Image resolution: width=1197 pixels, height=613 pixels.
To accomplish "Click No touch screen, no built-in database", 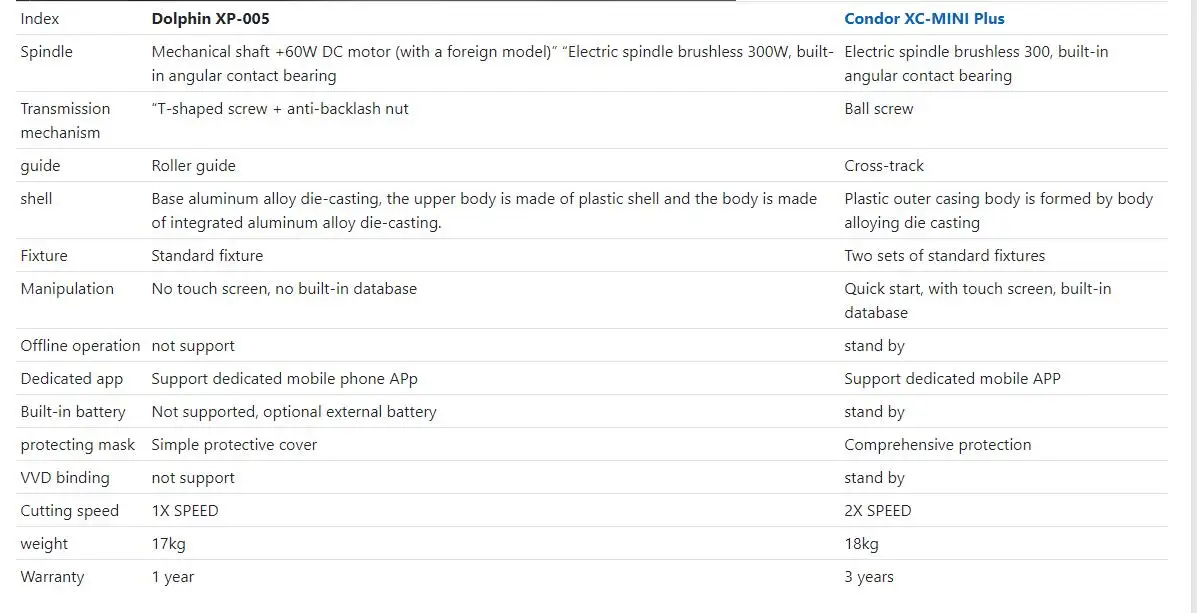I will pos(284,288).
